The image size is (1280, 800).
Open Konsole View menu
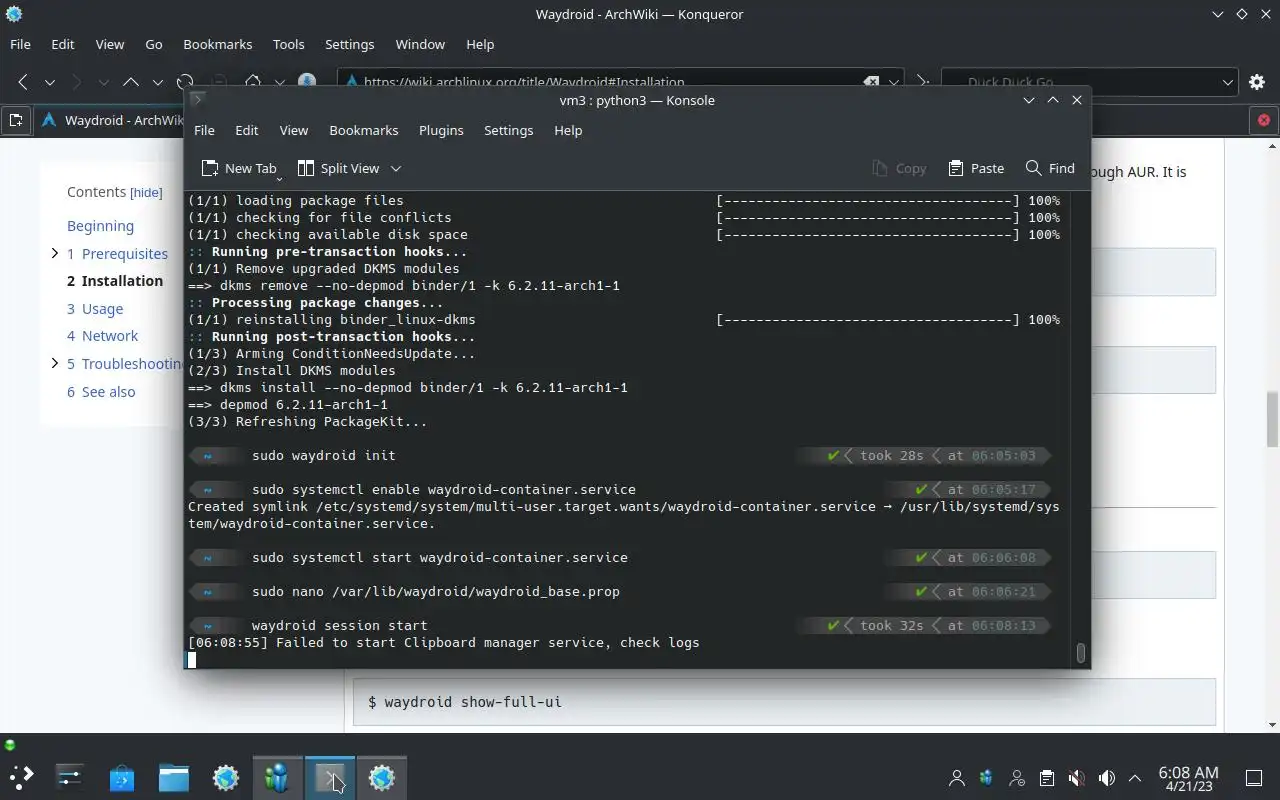[x=293, y=130]
